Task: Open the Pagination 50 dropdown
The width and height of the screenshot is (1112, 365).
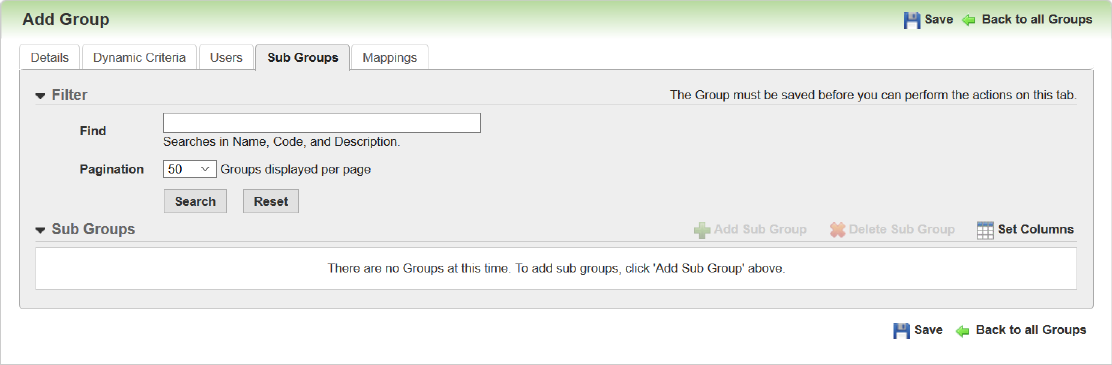Action: tap(189, 169)
